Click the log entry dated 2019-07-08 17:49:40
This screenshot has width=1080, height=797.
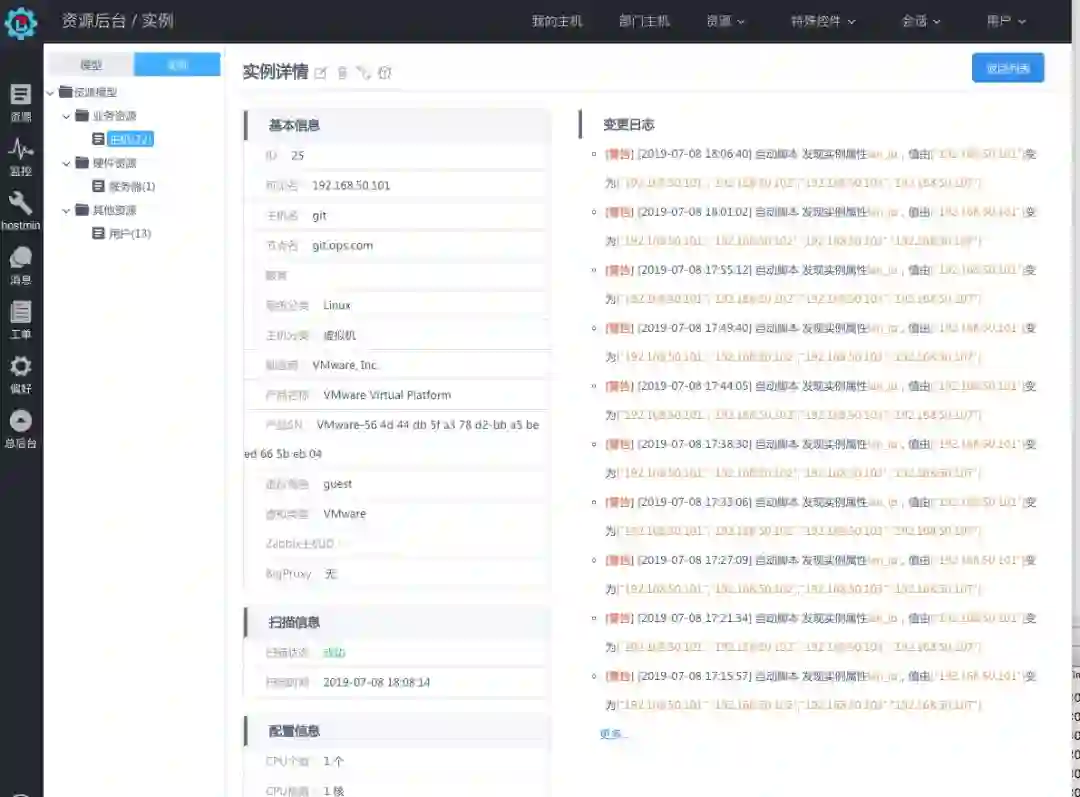pos(820,342)
